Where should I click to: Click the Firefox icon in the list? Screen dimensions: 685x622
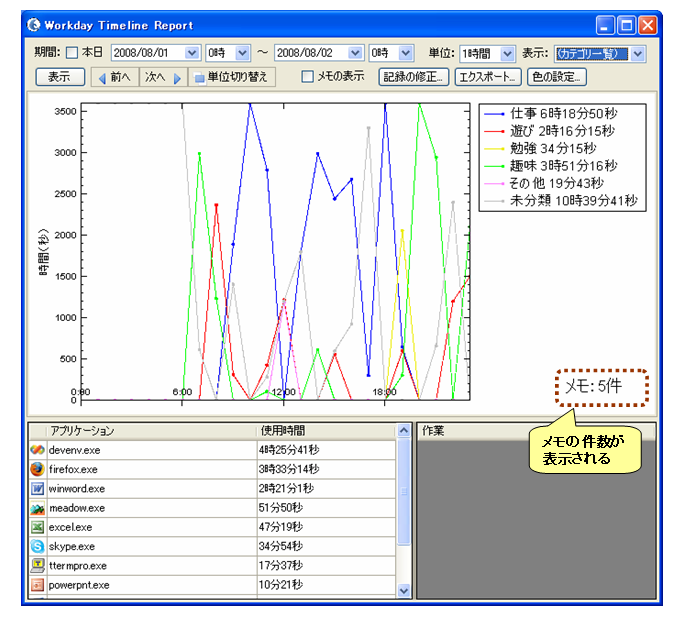[x=38, y=469]
